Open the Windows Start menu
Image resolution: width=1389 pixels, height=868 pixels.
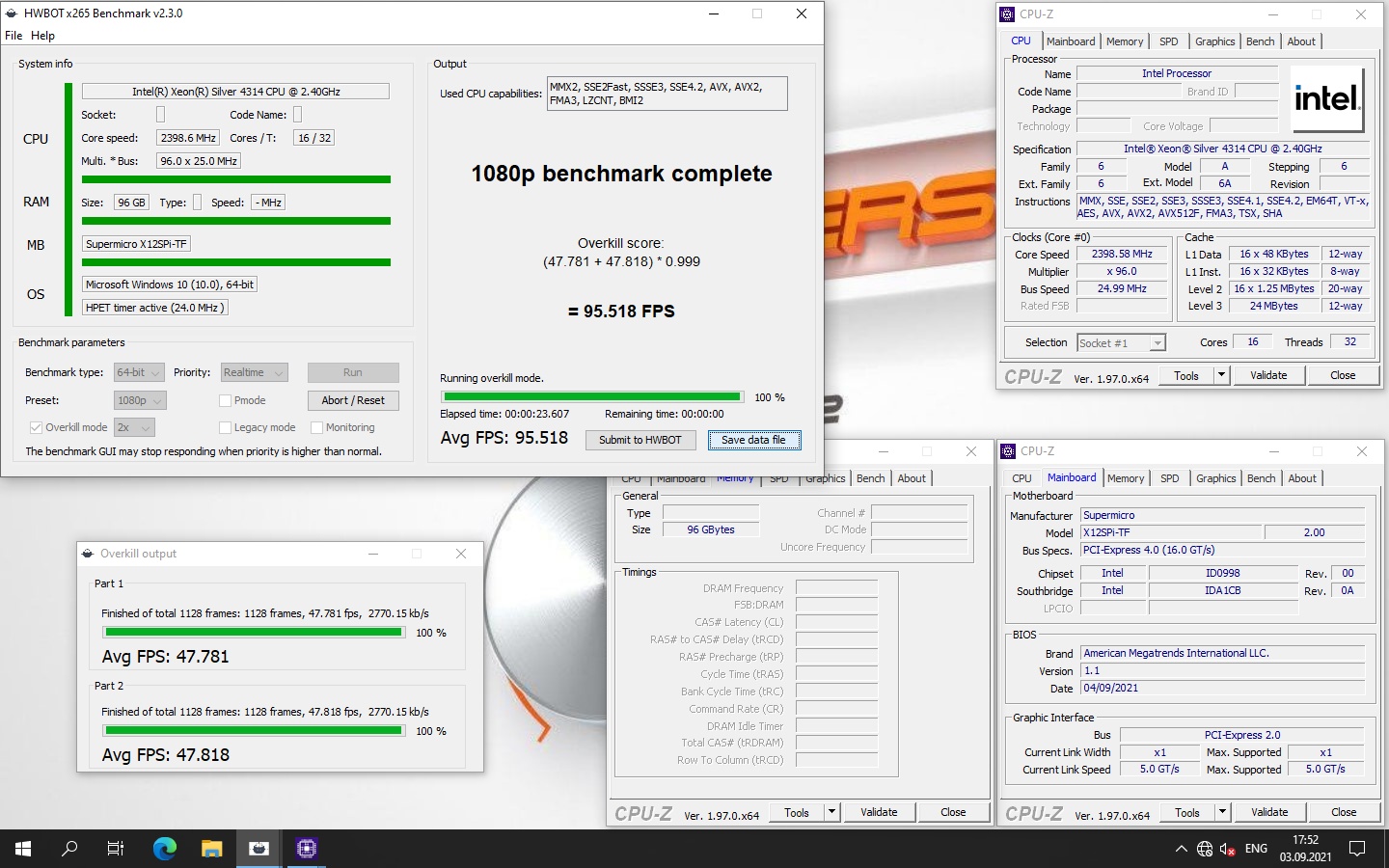click(23, 849)
